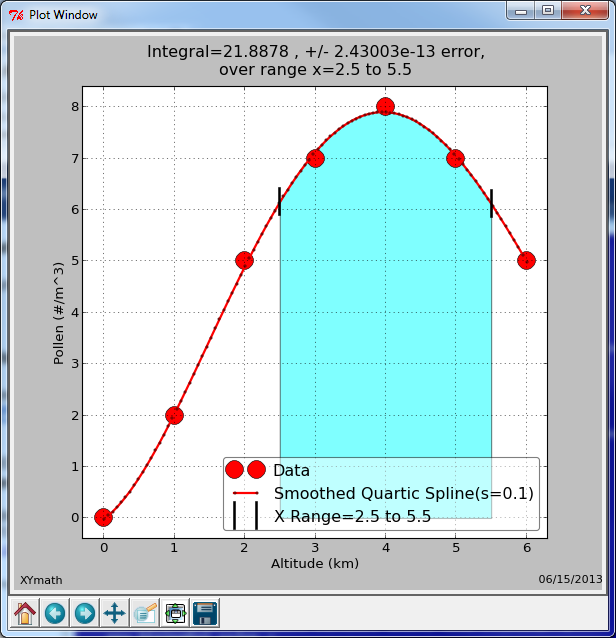Save the figure with the floppy icon

point(206,612)
